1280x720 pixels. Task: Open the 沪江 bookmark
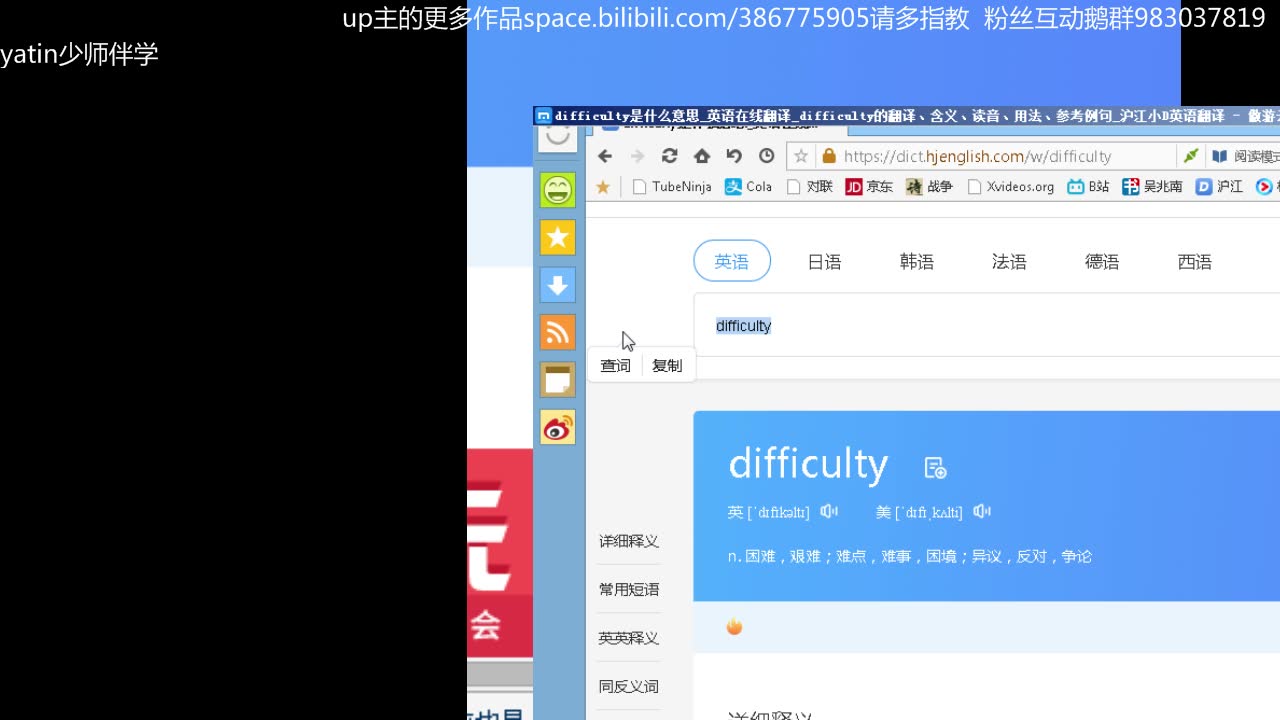pos(1219,187)
